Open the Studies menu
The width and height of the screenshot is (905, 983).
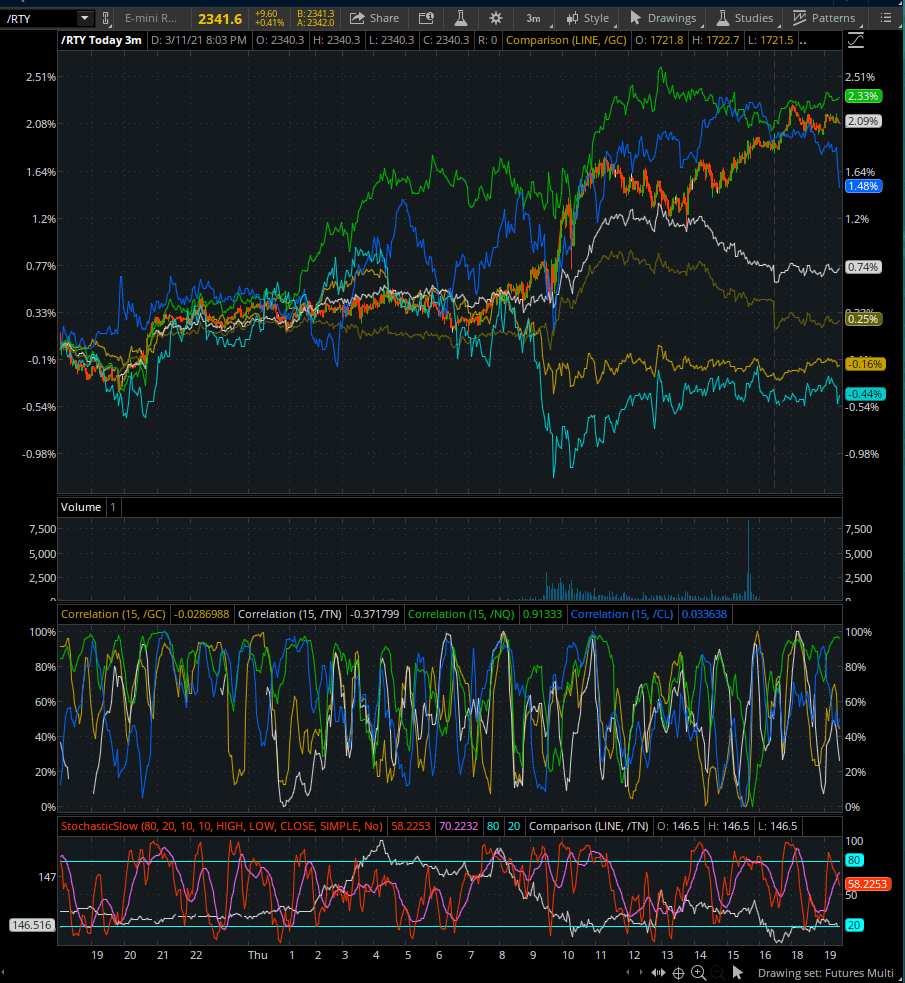[745, 18]
